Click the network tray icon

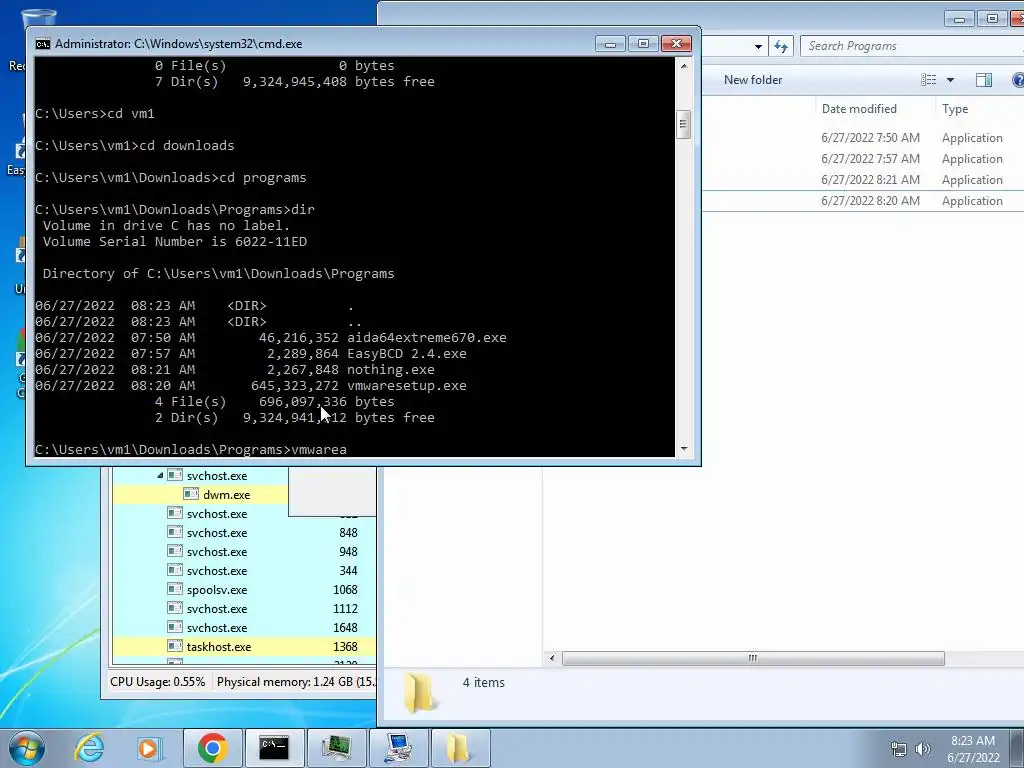[899, 749]
